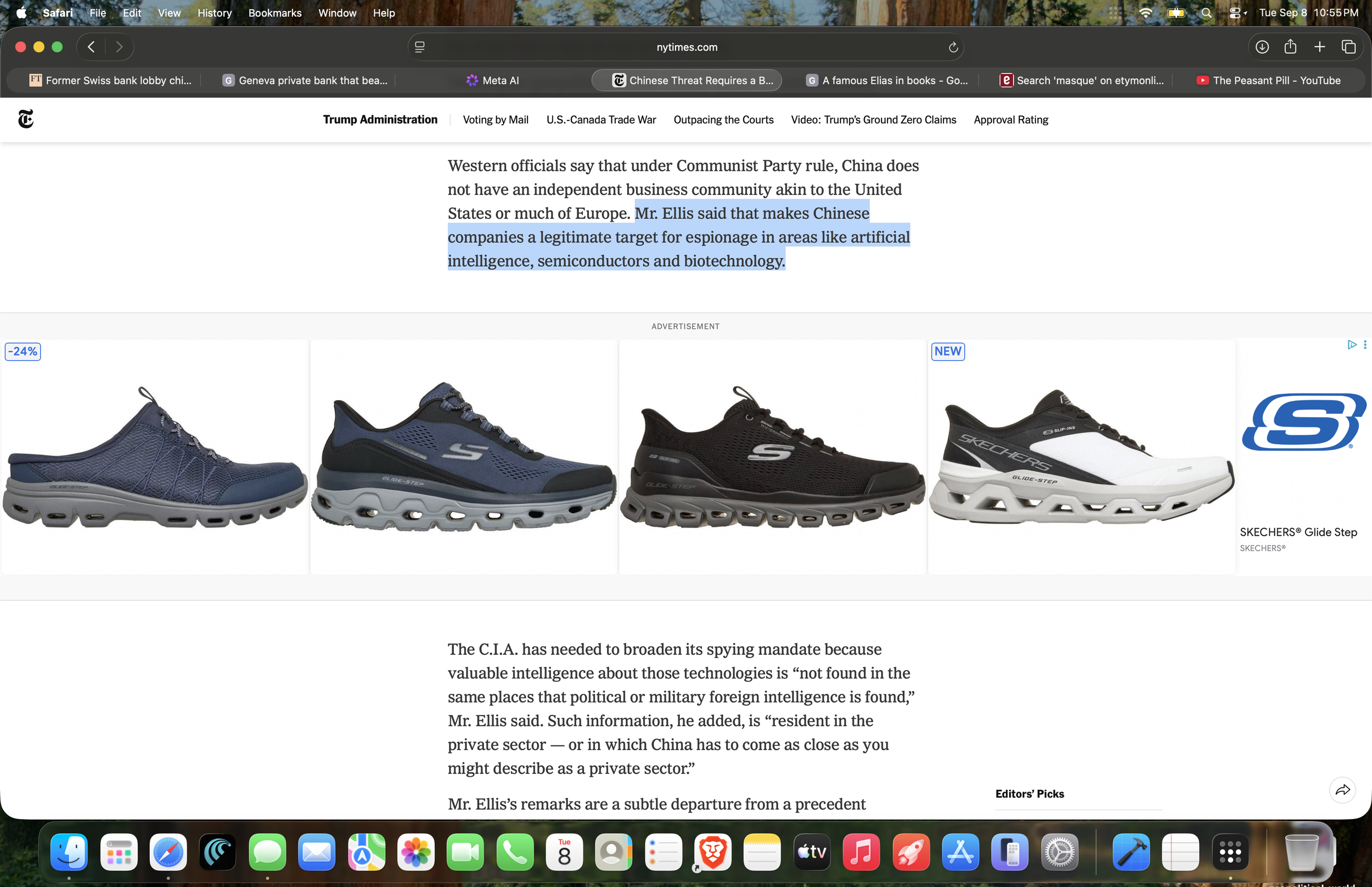Open the Reader page menu icon
The height and width of the screenshot is (887, 1372).
click(x=420, y=47)
